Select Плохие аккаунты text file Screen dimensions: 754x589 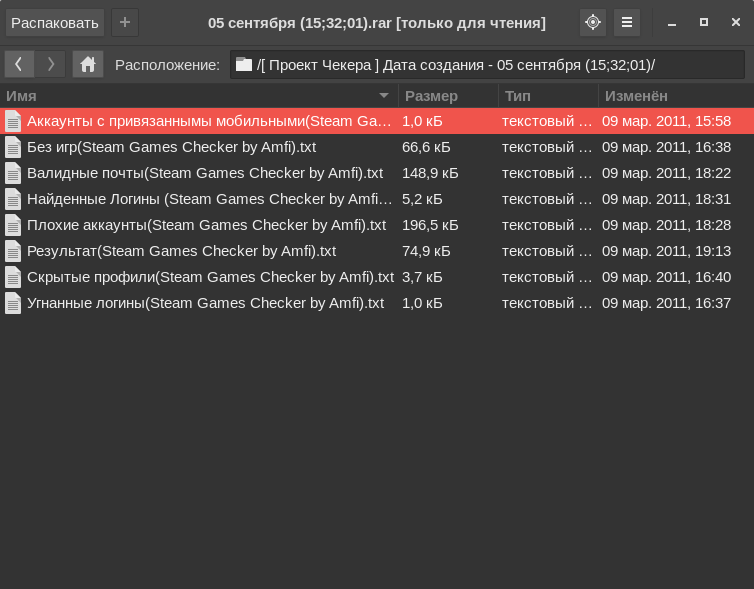tap(206, 225)
